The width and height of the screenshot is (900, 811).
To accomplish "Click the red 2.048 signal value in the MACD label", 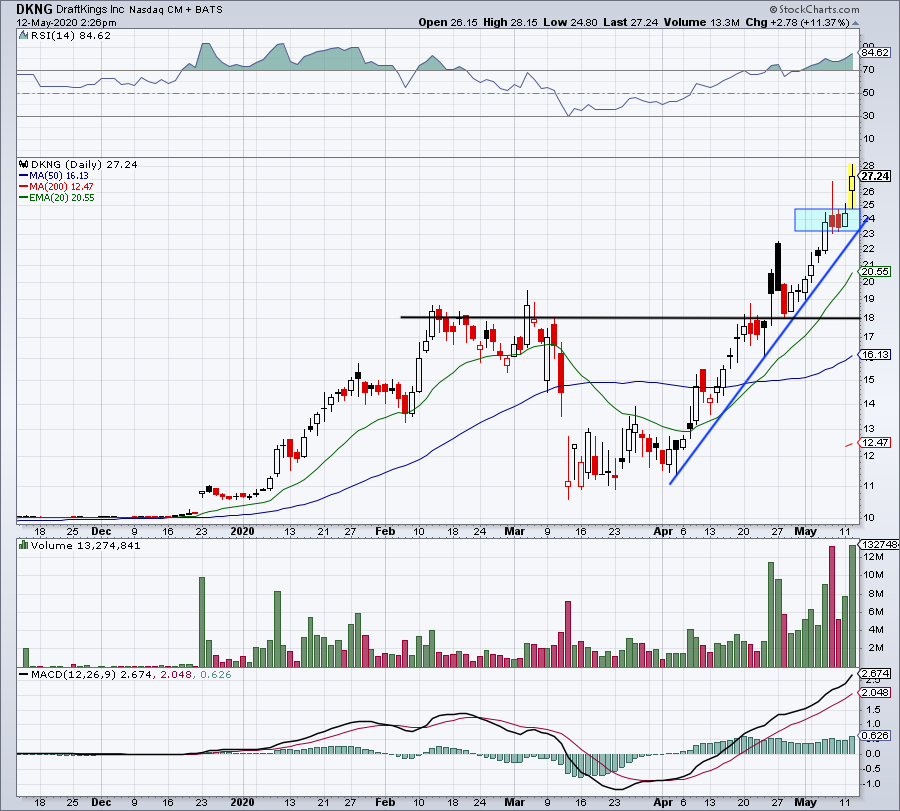I will [176, 674].
